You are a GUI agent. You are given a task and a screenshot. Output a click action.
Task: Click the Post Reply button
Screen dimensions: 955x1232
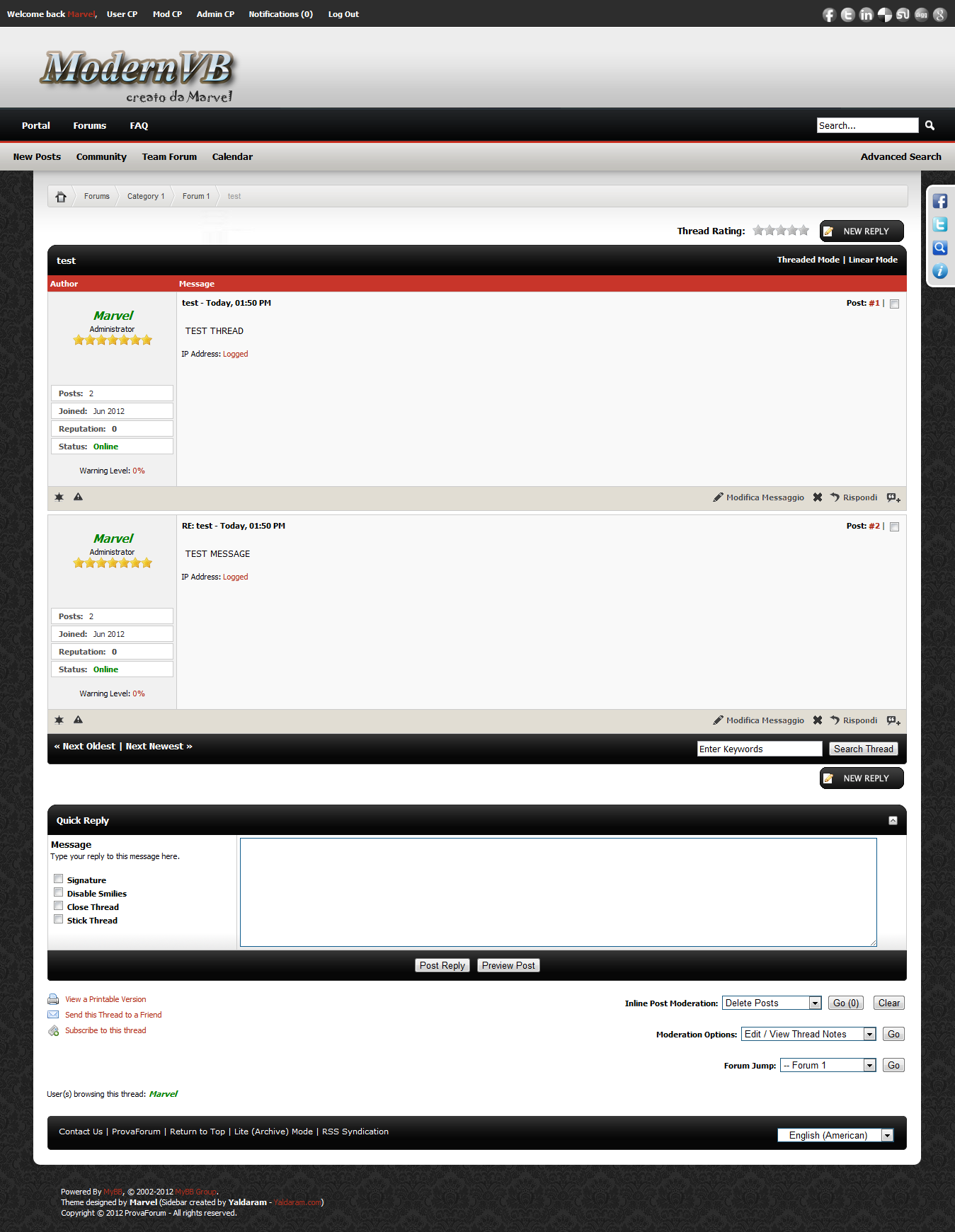click(x=442, y=966)
